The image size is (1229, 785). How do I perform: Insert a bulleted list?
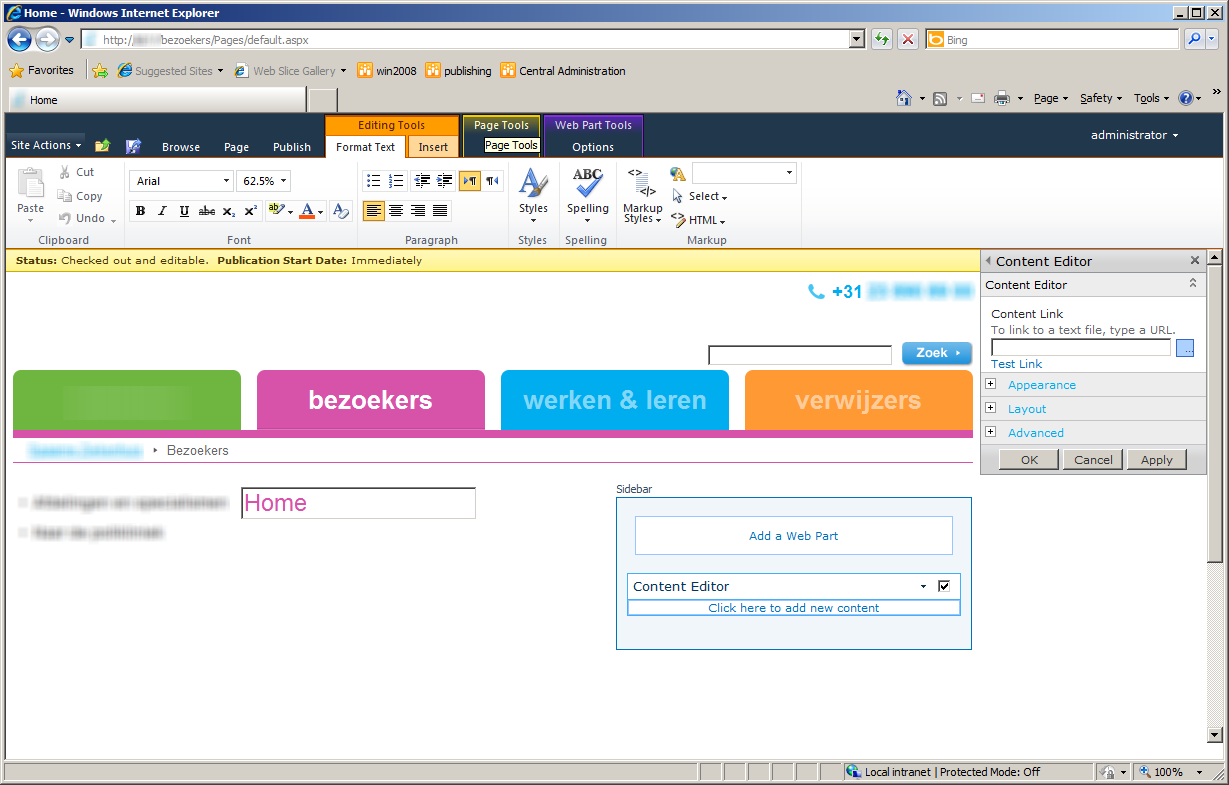click(373, 181)
